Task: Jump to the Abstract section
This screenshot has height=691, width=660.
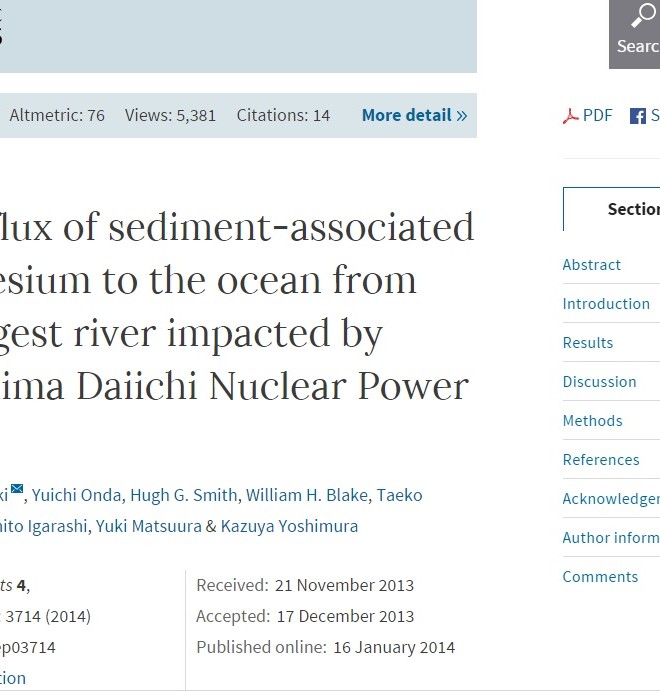Action: coord(591,265)
